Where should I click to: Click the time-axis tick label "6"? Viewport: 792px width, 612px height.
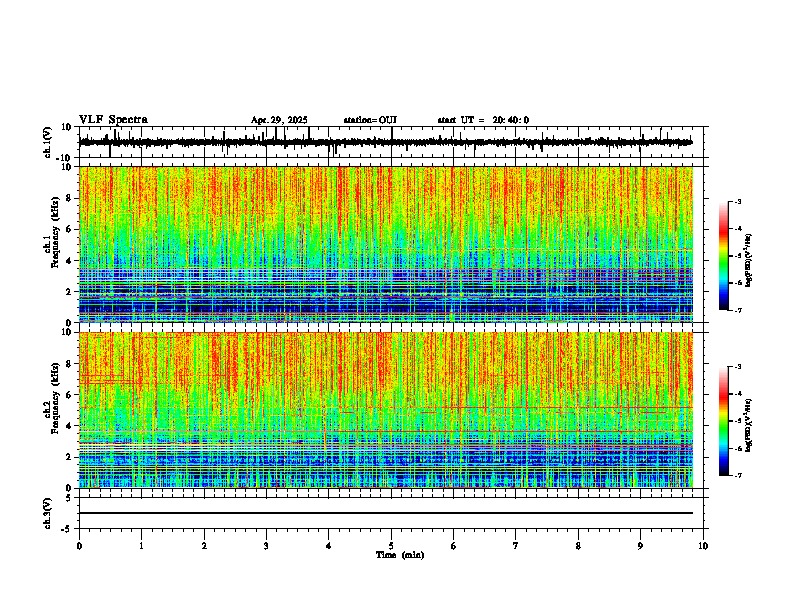tap(454, 546)
